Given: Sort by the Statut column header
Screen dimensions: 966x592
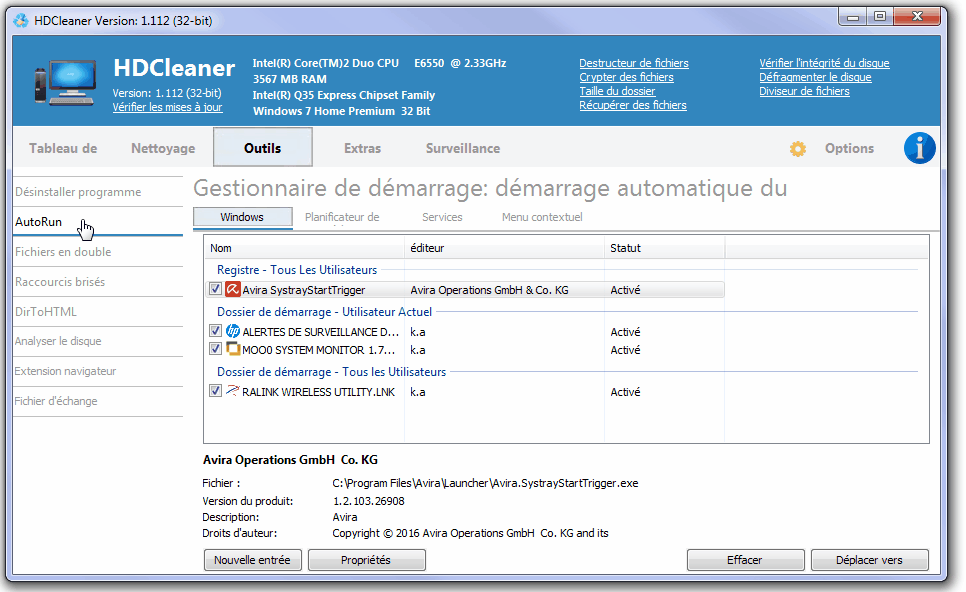Looking at the screenshot, I should click(x=664, y=248).
